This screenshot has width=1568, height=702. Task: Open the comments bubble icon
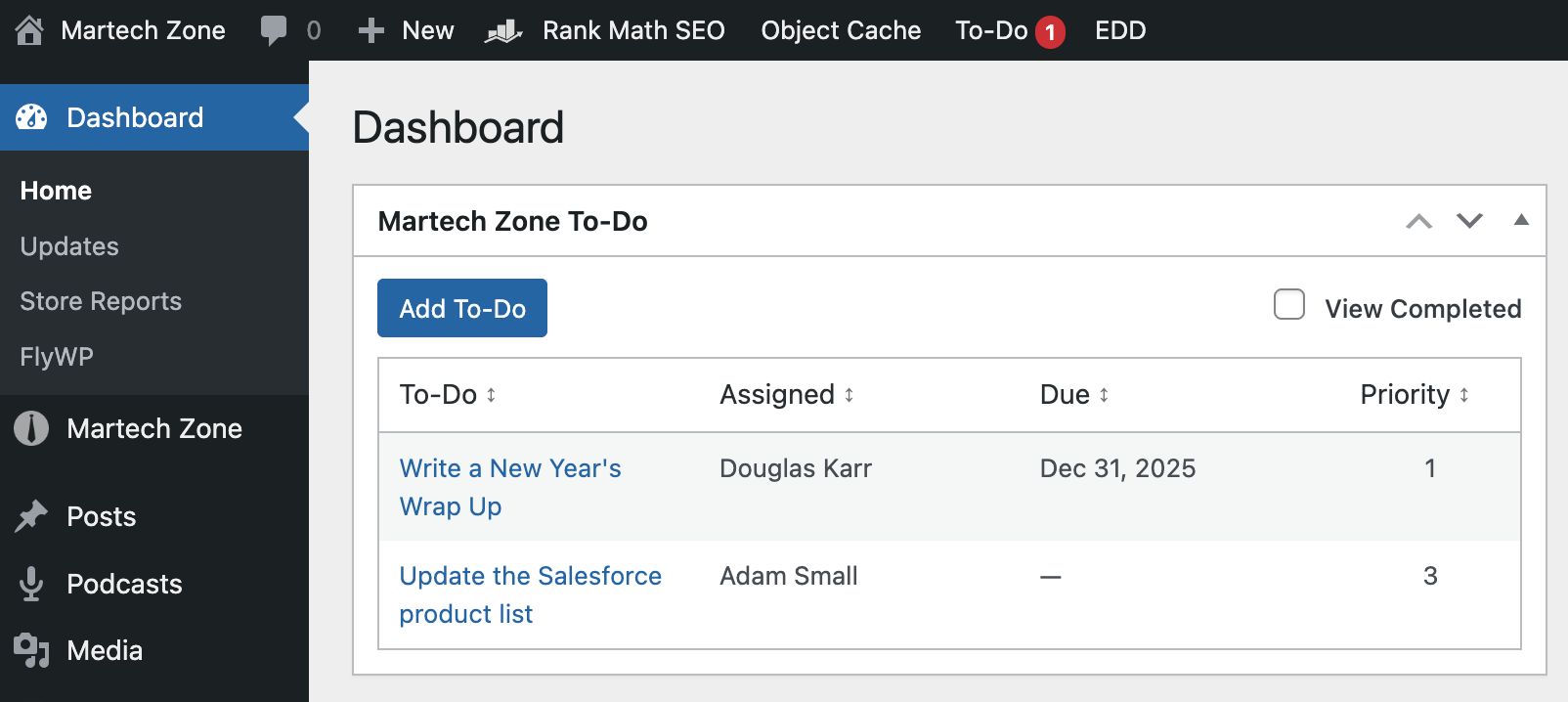(x=274, y=30)
